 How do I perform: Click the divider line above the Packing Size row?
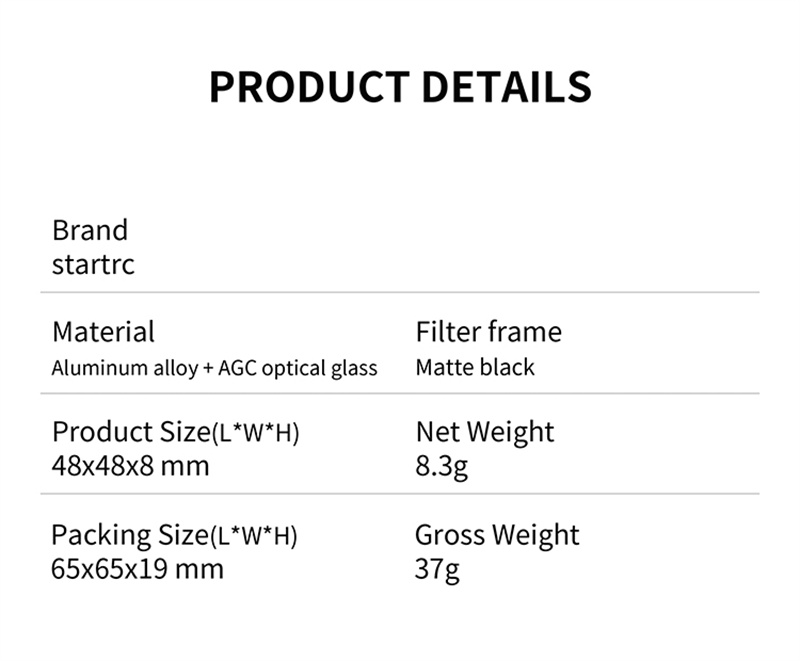[x=400, y=494]
